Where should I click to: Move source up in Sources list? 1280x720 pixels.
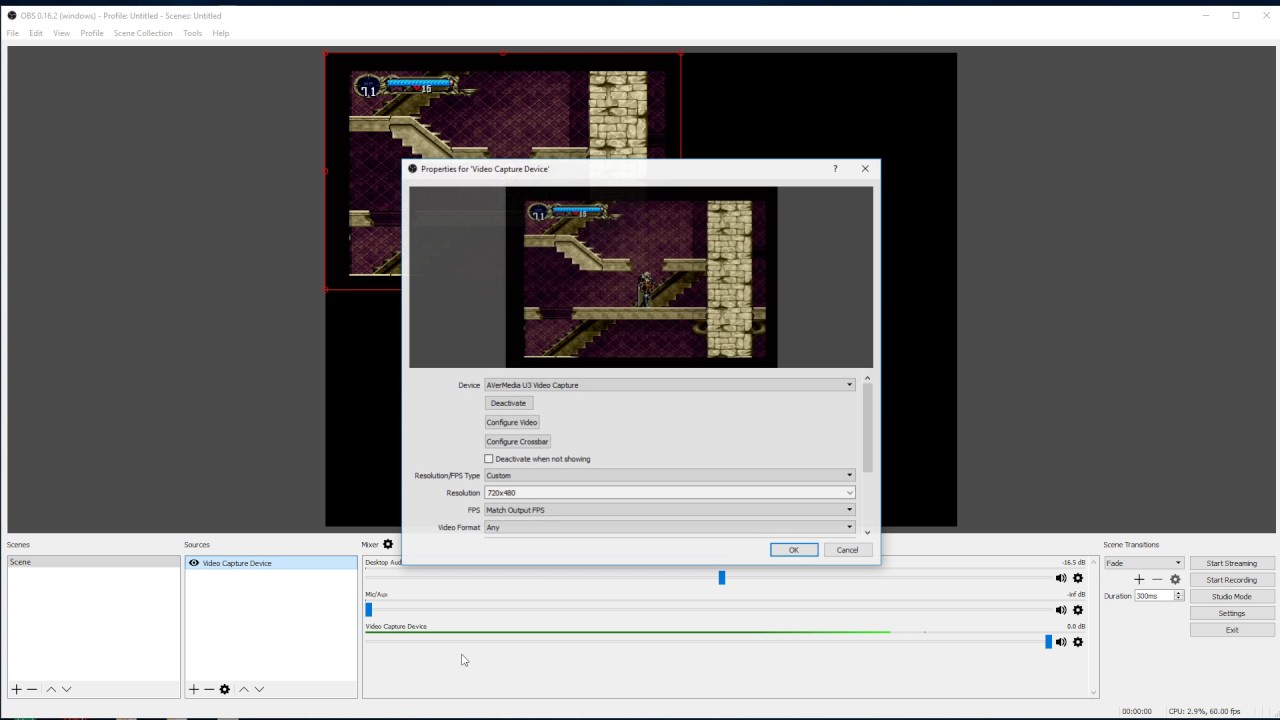click(243, 689)
